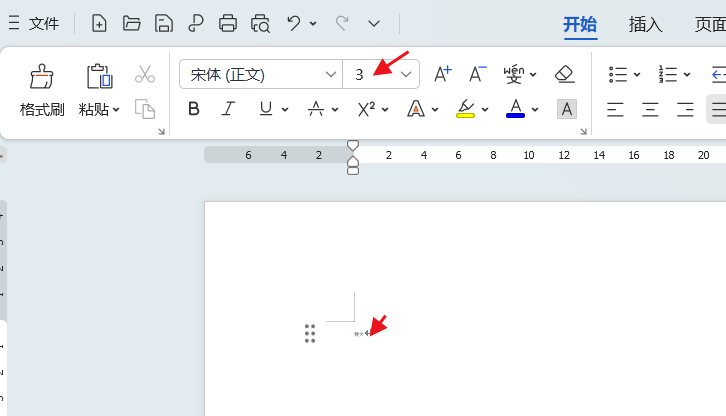
Task: Cut selection with the scissors icon
Action: pos(145,74)
